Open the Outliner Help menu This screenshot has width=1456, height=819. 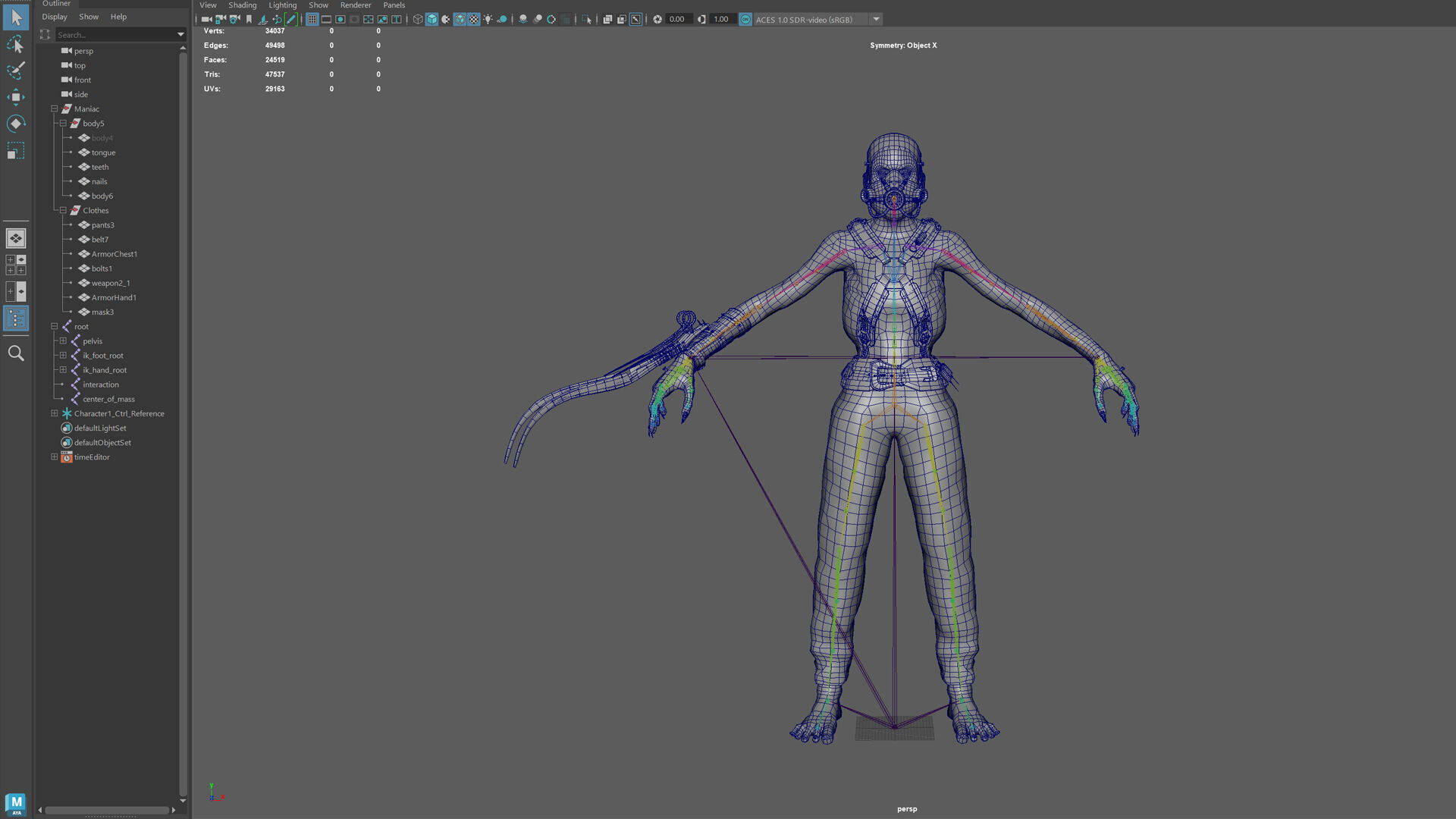[118, 17]
